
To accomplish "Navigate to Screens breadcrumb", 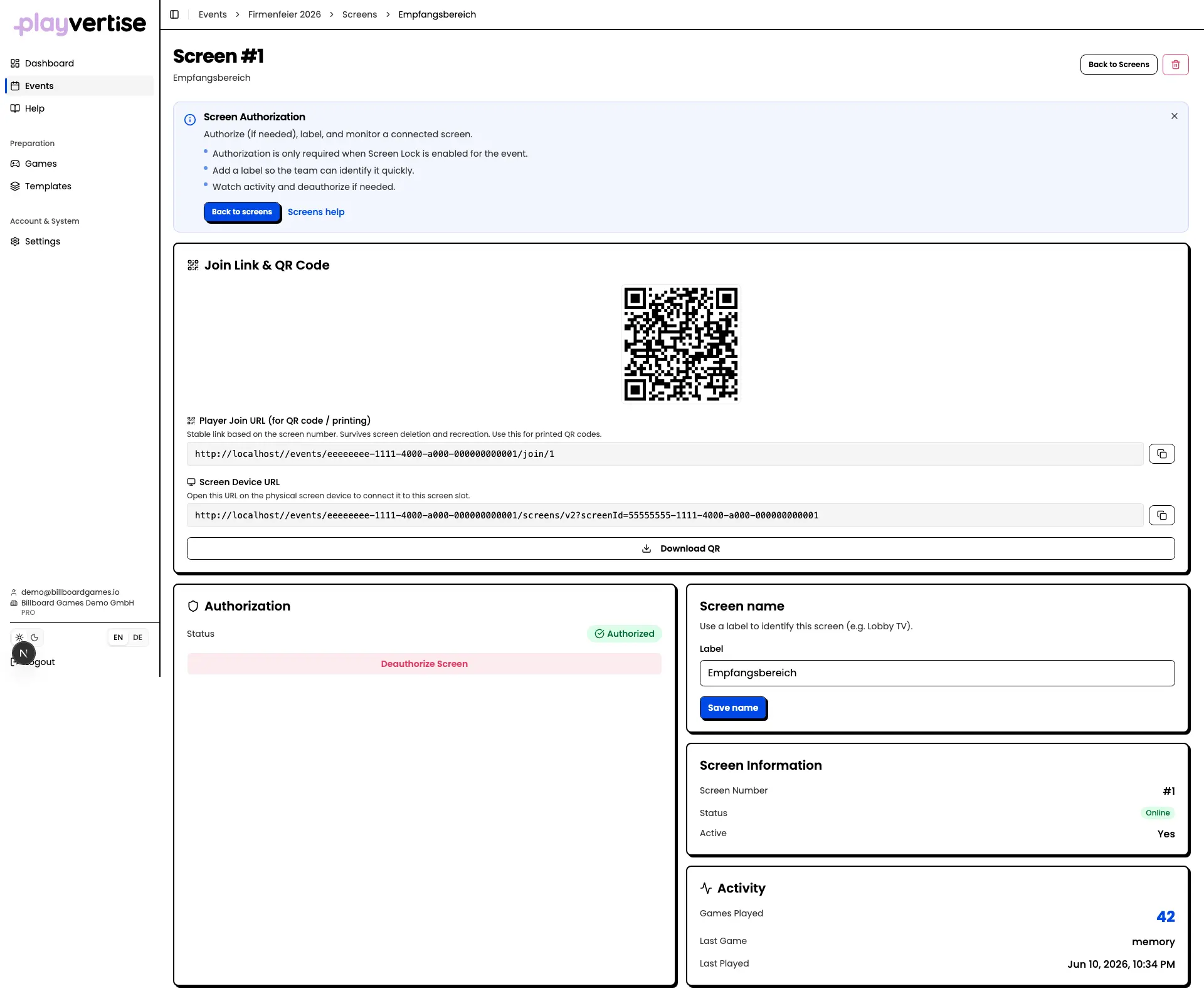I will click(359, 14).
